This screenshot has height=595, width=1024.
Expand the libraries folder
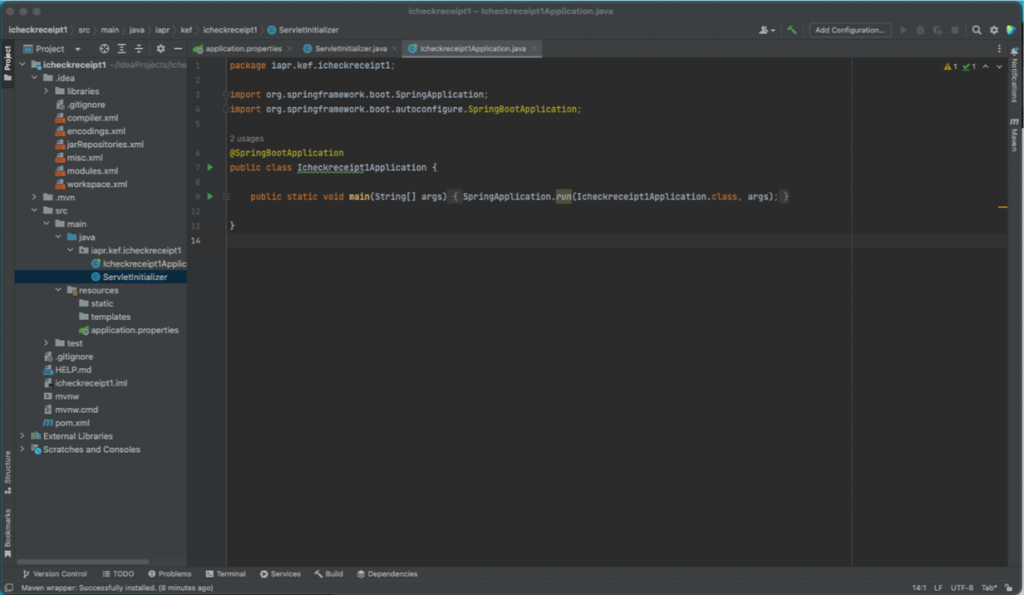click(x=46, y=91)
